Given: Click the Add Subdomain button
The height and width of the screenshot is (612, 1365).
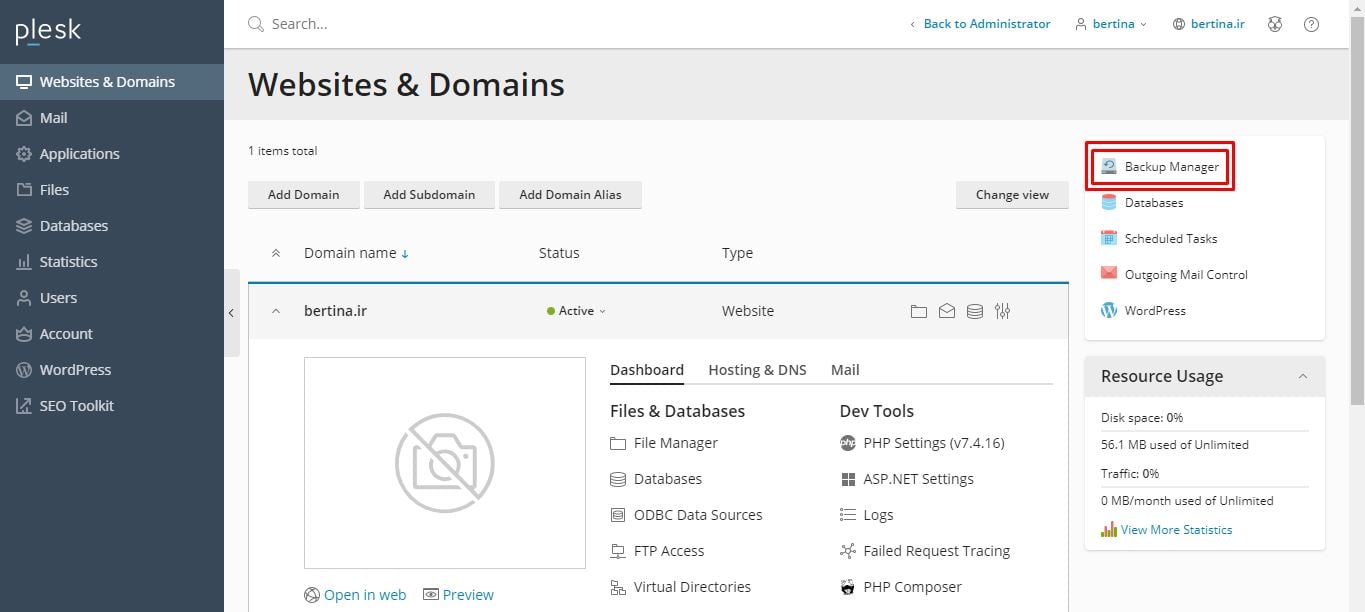Looking at the screenshot, I should pos(429,195).
